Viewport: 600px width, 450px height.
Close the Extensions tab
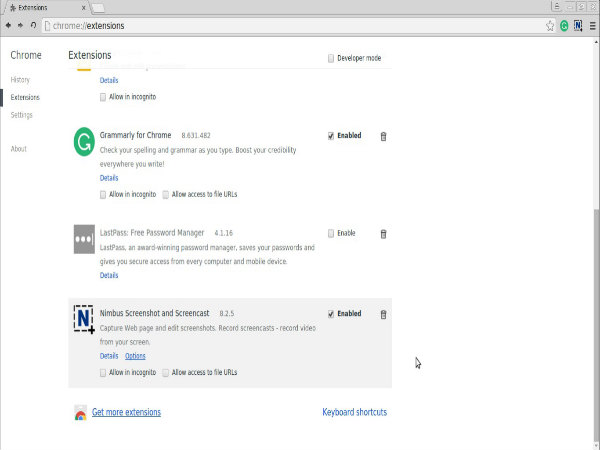83,8
